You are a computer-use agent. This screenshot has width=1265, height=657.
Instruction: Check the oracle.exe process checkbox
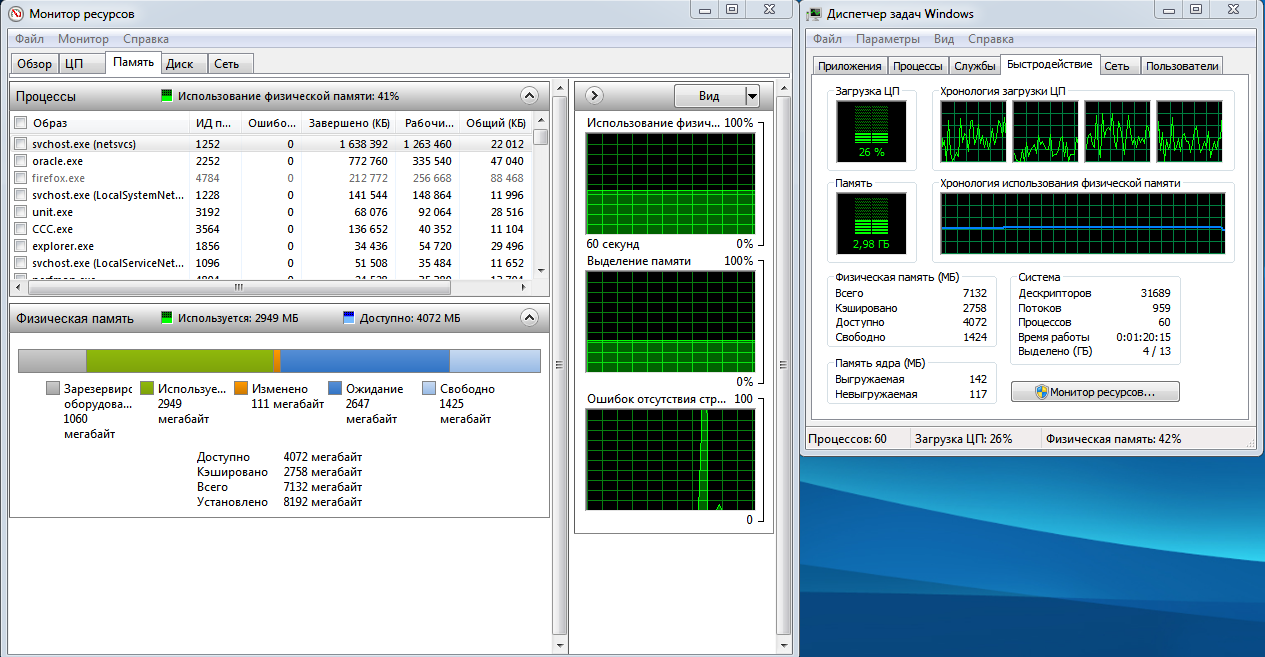(20, 161)
